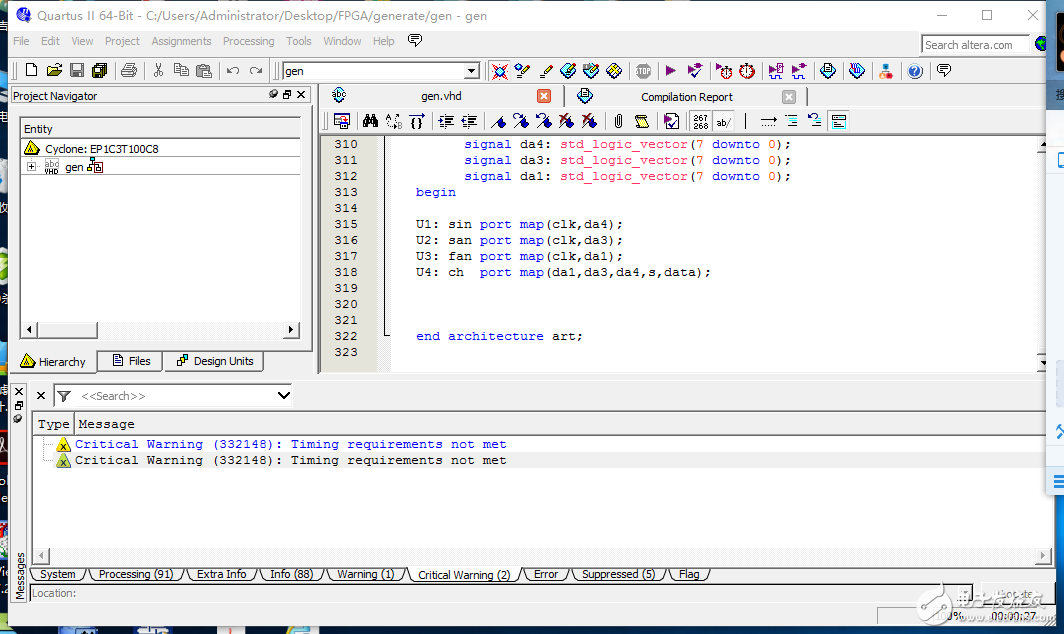Click the Start Compilation play icon

click(x=670, y=71)
